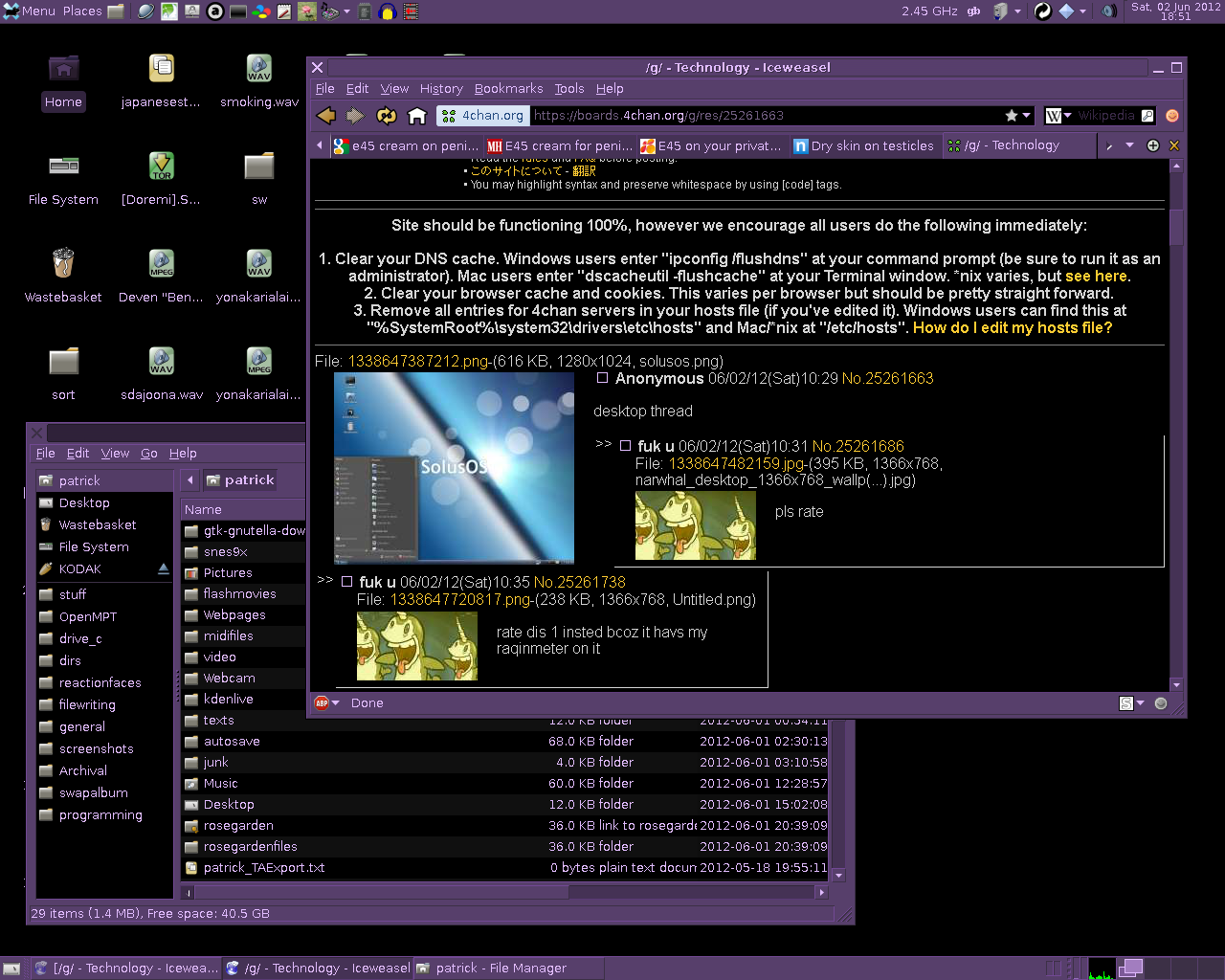This screenshot has width=1225, height=980.
Task: Click the Iceweasel vertical scrollbar thumb
Action: tap(1176, 226)
